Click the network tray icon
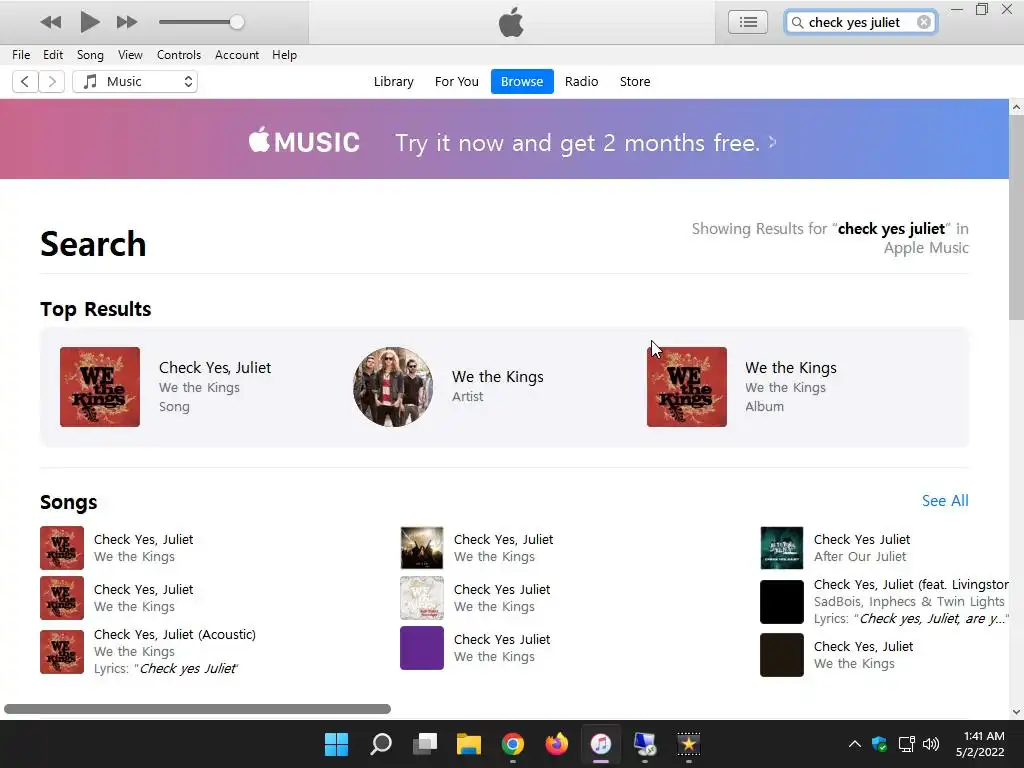Viewport: 1024px width, 768px height. tap(906, 744)
